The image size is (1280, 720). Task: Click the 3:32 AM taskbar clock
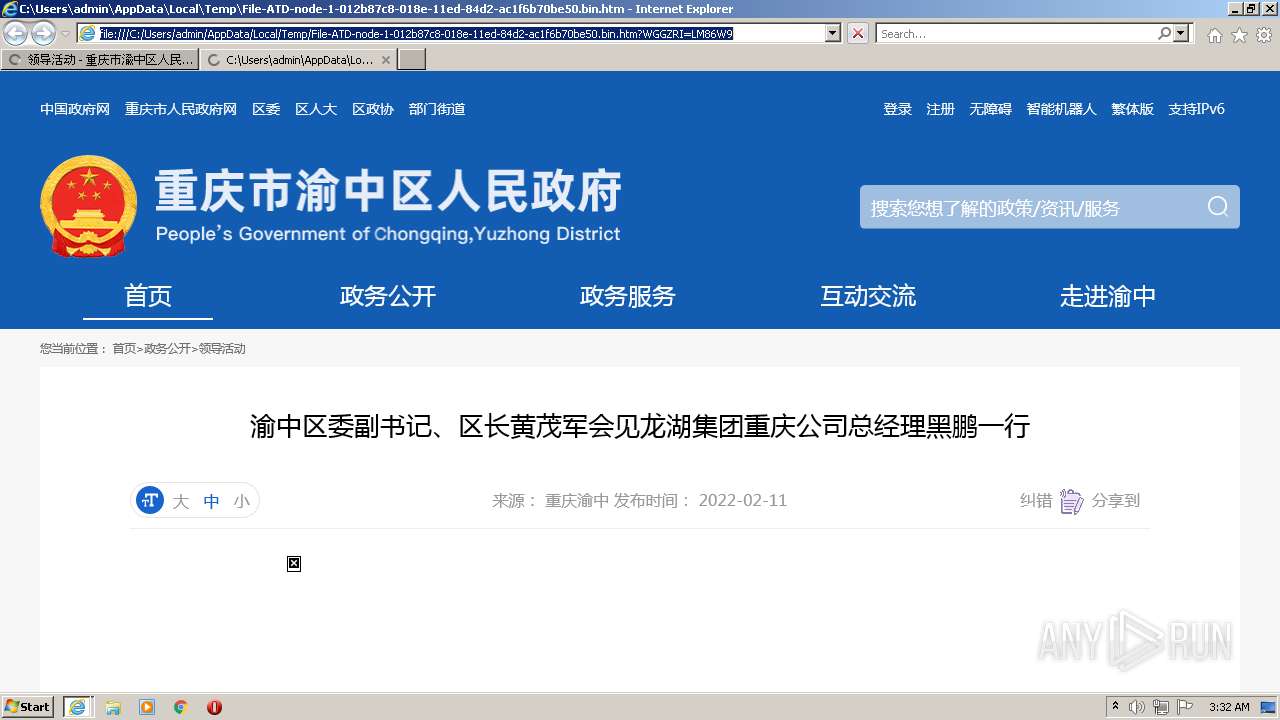tap(1229, 707)
